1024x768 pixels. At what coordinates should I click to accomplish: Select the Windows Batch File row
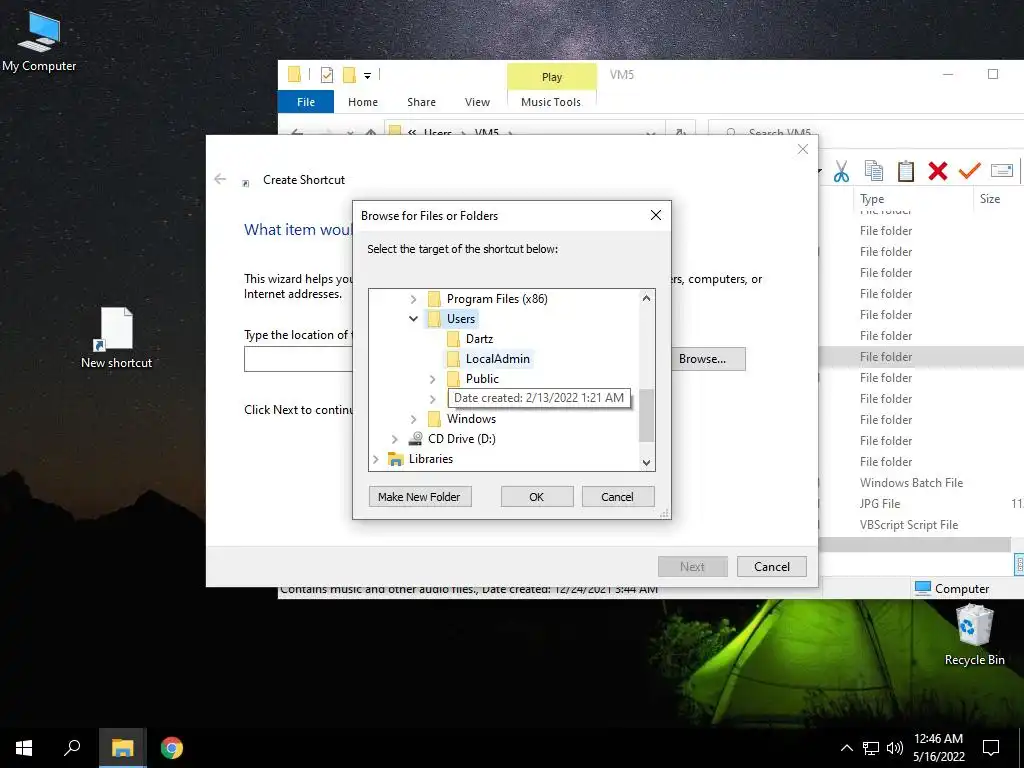911,483
